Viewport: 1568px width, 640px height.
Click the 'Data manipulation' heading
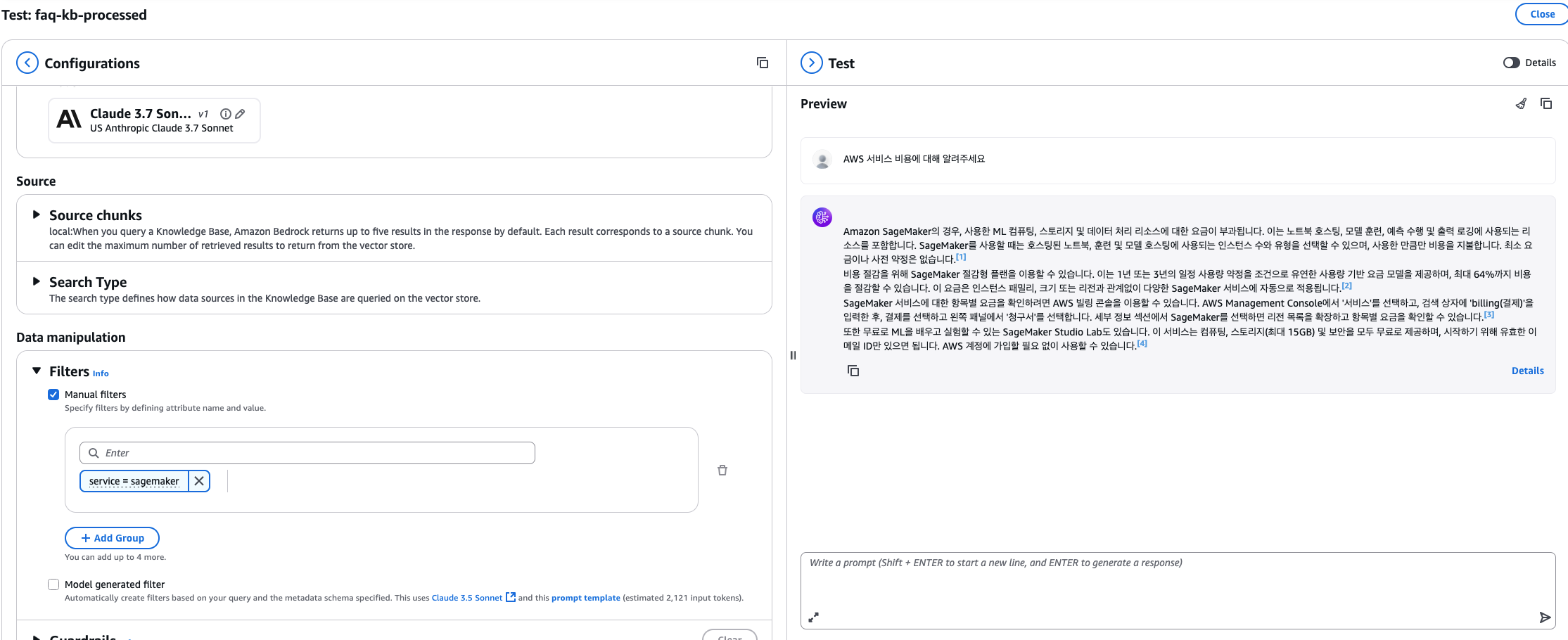71,337
